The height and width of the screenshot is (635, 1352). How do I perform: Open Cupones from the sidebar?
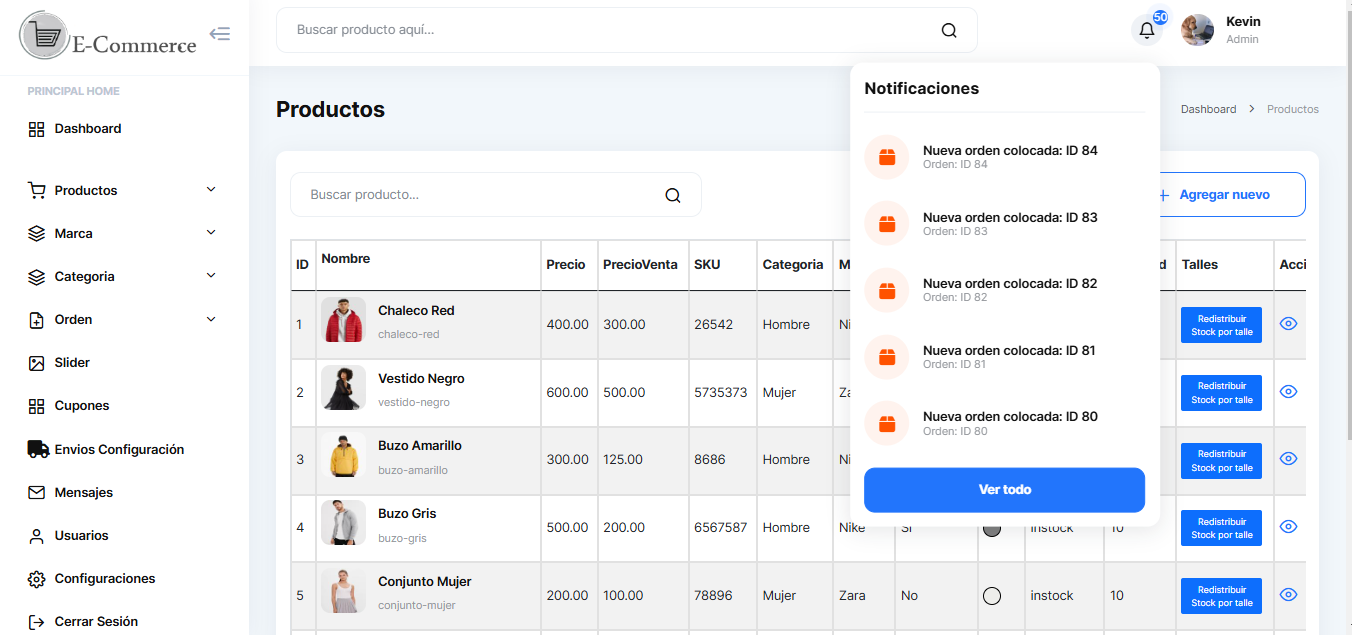pos(82,406)
